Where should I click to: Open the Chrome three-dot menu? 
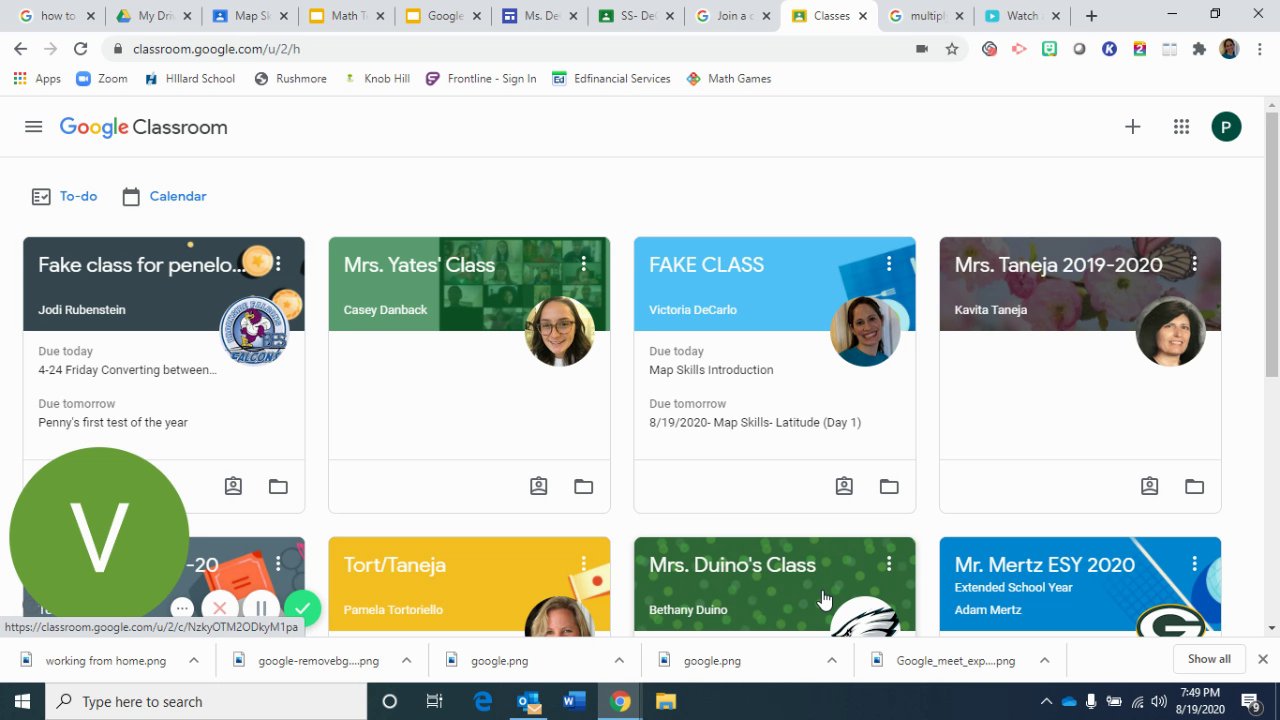(1259, 48)
